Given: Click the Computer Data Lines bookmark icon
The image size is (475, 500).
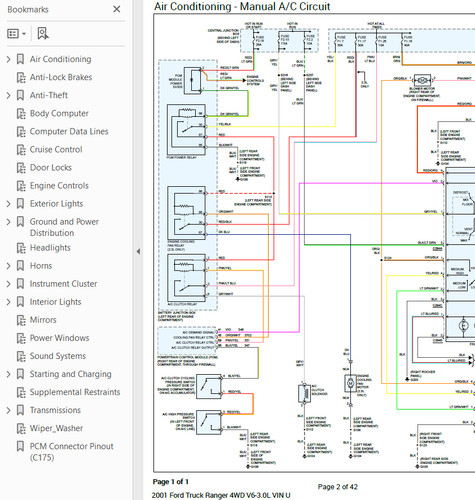Looking at the screenshot, I should tap(21, 132).
